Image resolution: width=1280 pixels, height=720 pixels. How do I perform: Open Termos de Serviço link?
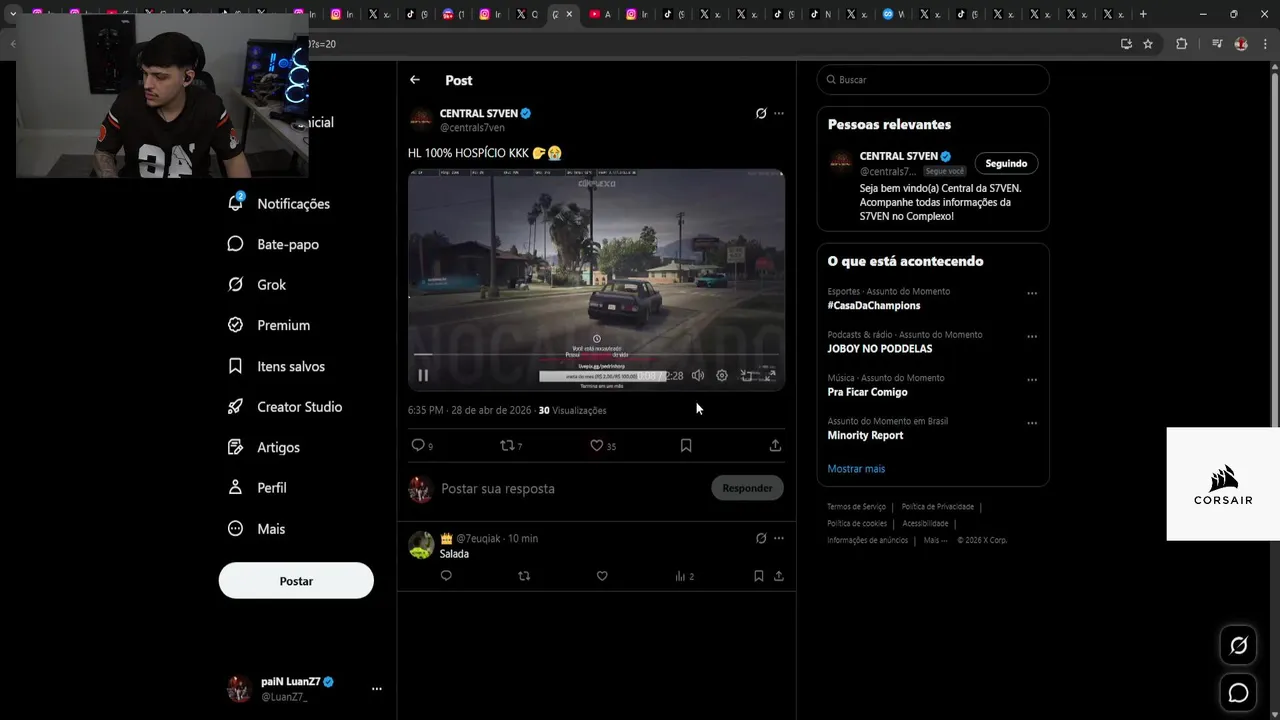click(856, 507)
